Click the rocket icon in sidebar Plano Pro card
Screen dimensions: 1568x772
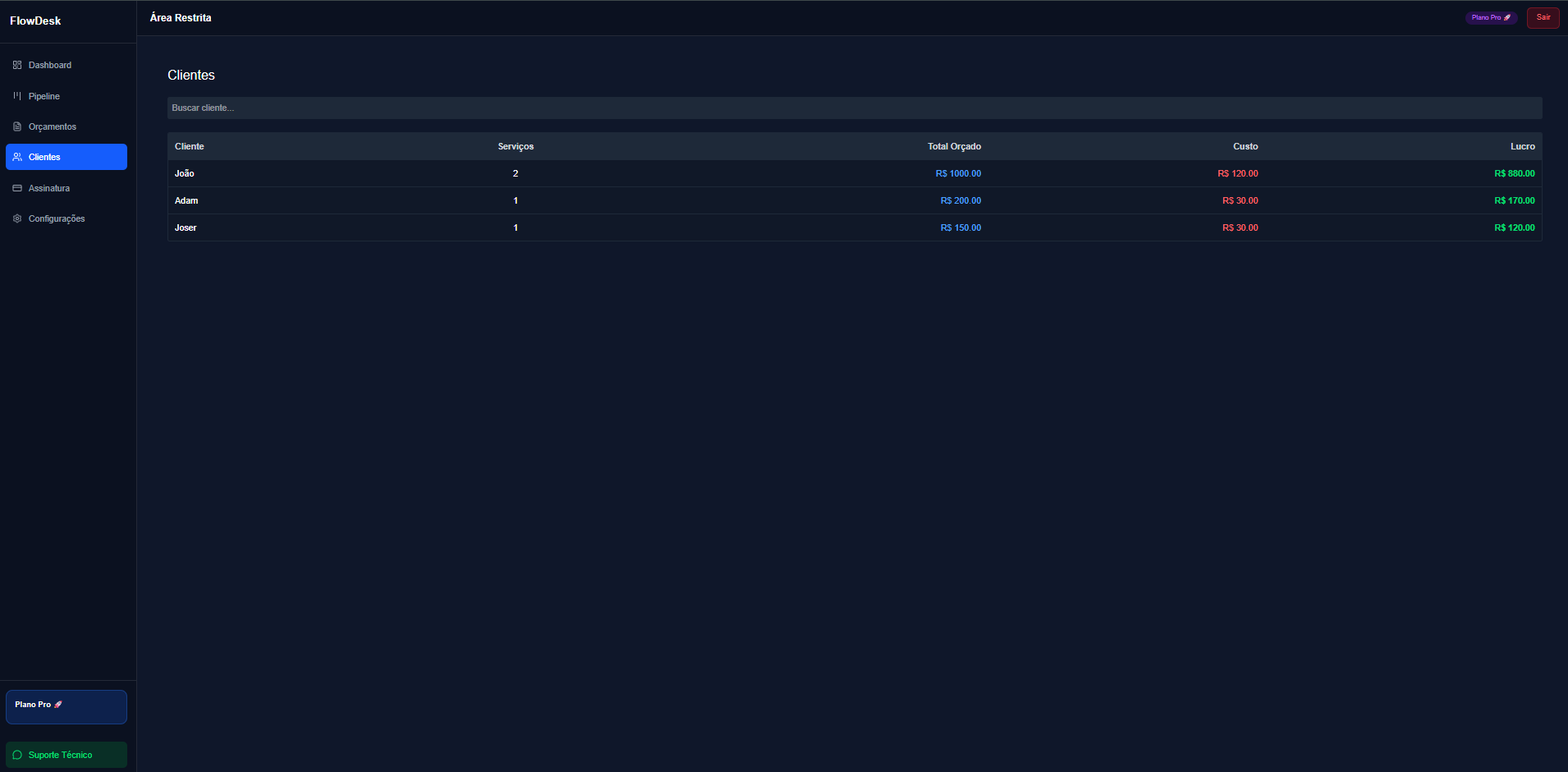58,705
